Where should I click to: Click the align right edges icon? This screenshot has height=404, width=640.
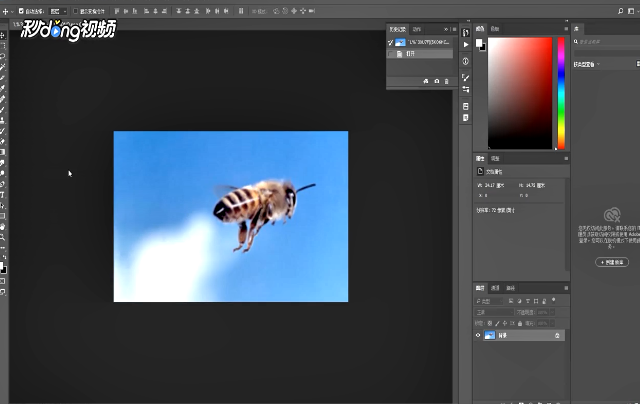pyautogui.click(x=164, y=11)
